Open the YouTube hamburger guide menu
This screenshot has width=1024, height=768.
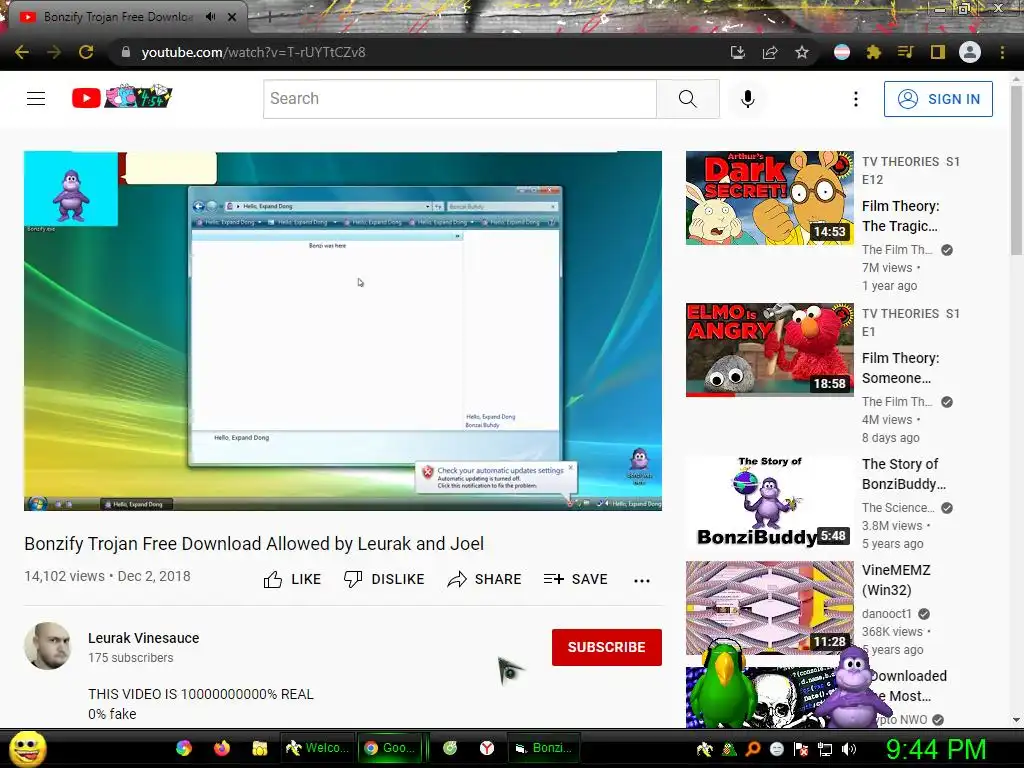[x=36, y=99]
